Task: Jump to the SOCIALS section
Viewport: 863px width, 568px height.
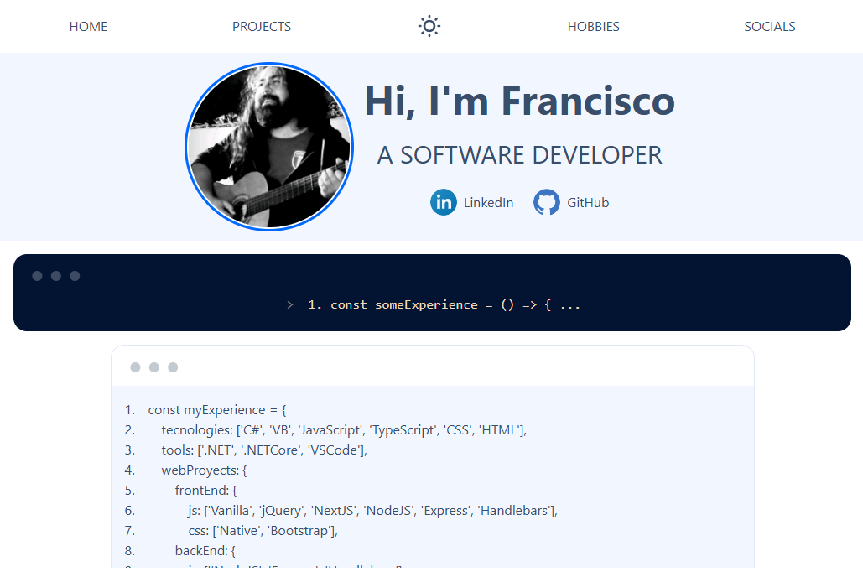Action: click(769, 26)
